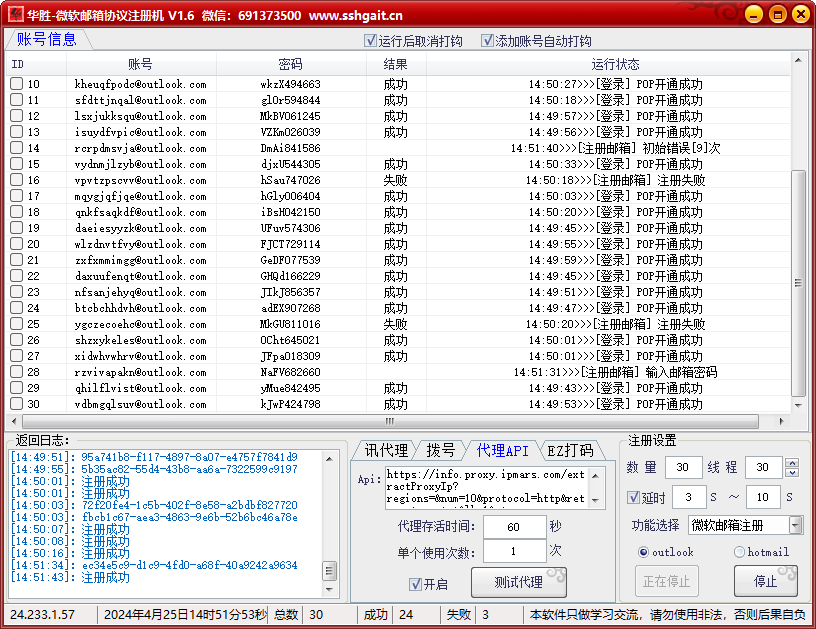The width and height of the screenshot is (816, 629).
Task: Select the hotmail radio button
Action: [x=739, y=552]
